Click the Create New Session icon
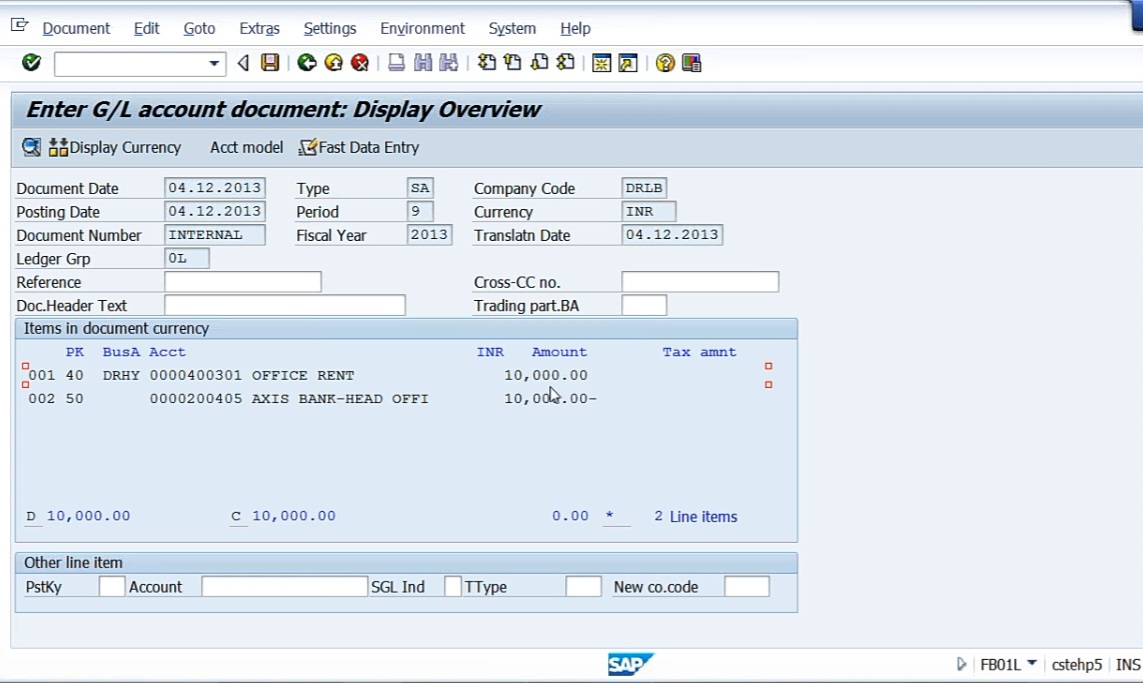This screenshot has width=1143, height=683. coord(601,63)
